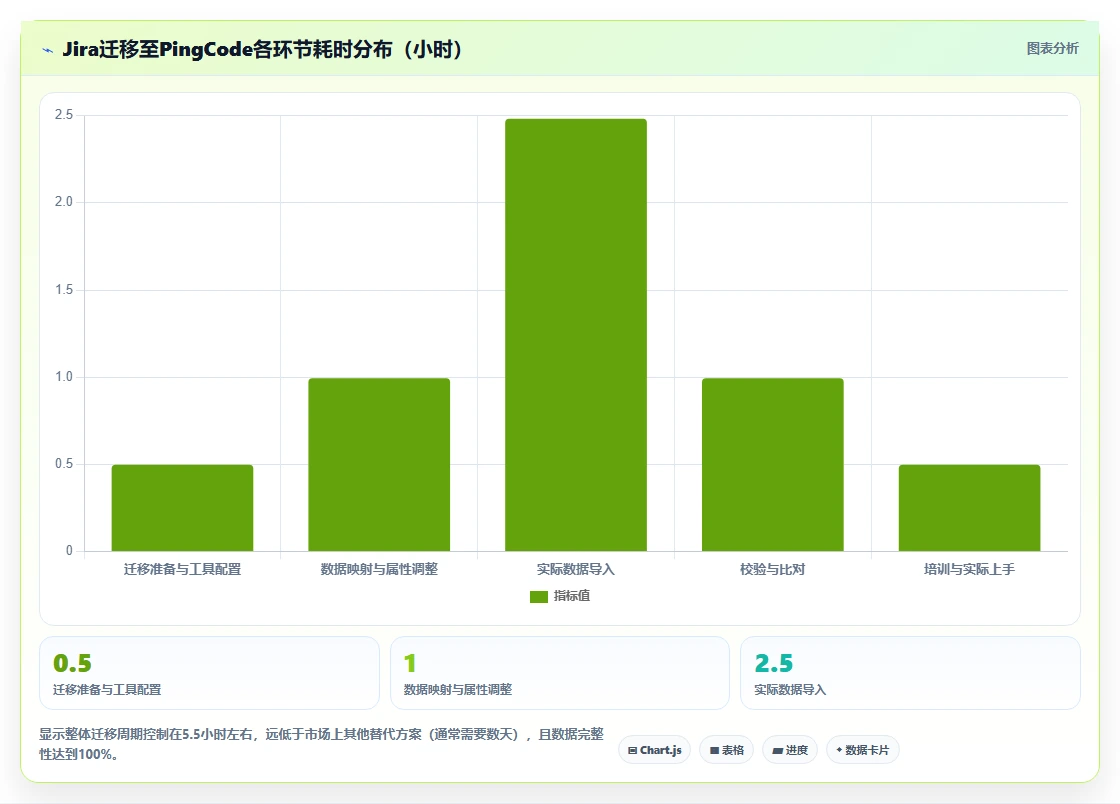Click the 1.0 y-axis tick label

[x=64, y=377]
